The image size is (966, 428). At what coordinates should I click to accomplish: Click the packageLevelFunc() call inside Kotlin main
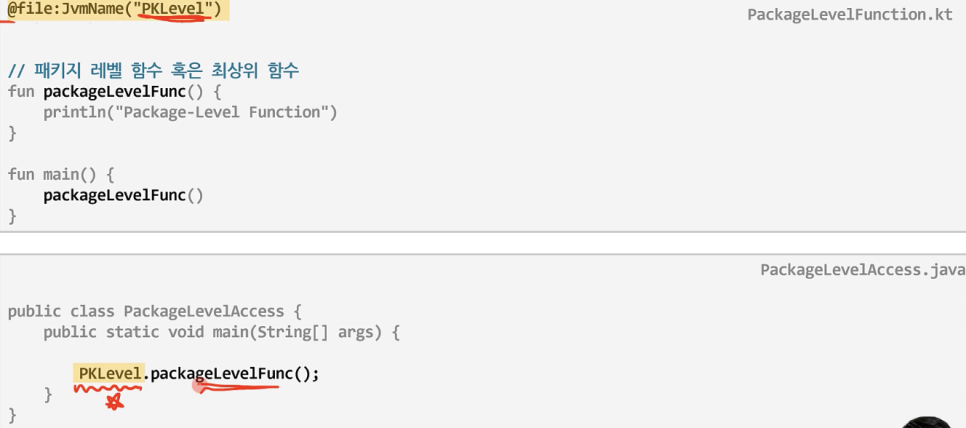click(x=123, y=196)
